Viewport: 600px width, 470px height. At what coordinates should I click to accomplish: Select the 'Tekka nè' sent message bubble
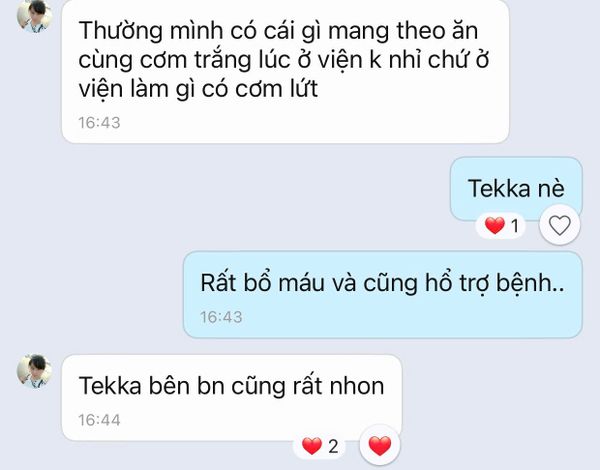[516, 189]
